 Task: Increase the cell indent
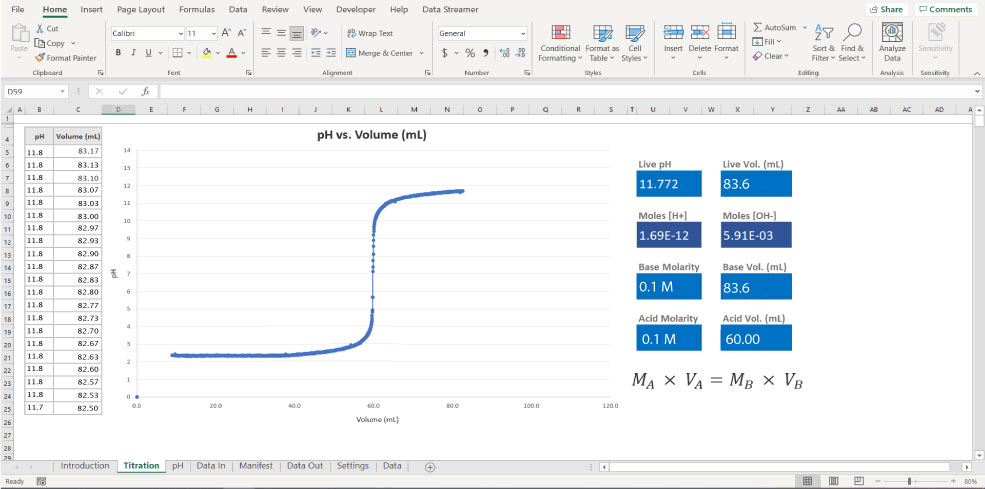[331, 53]
